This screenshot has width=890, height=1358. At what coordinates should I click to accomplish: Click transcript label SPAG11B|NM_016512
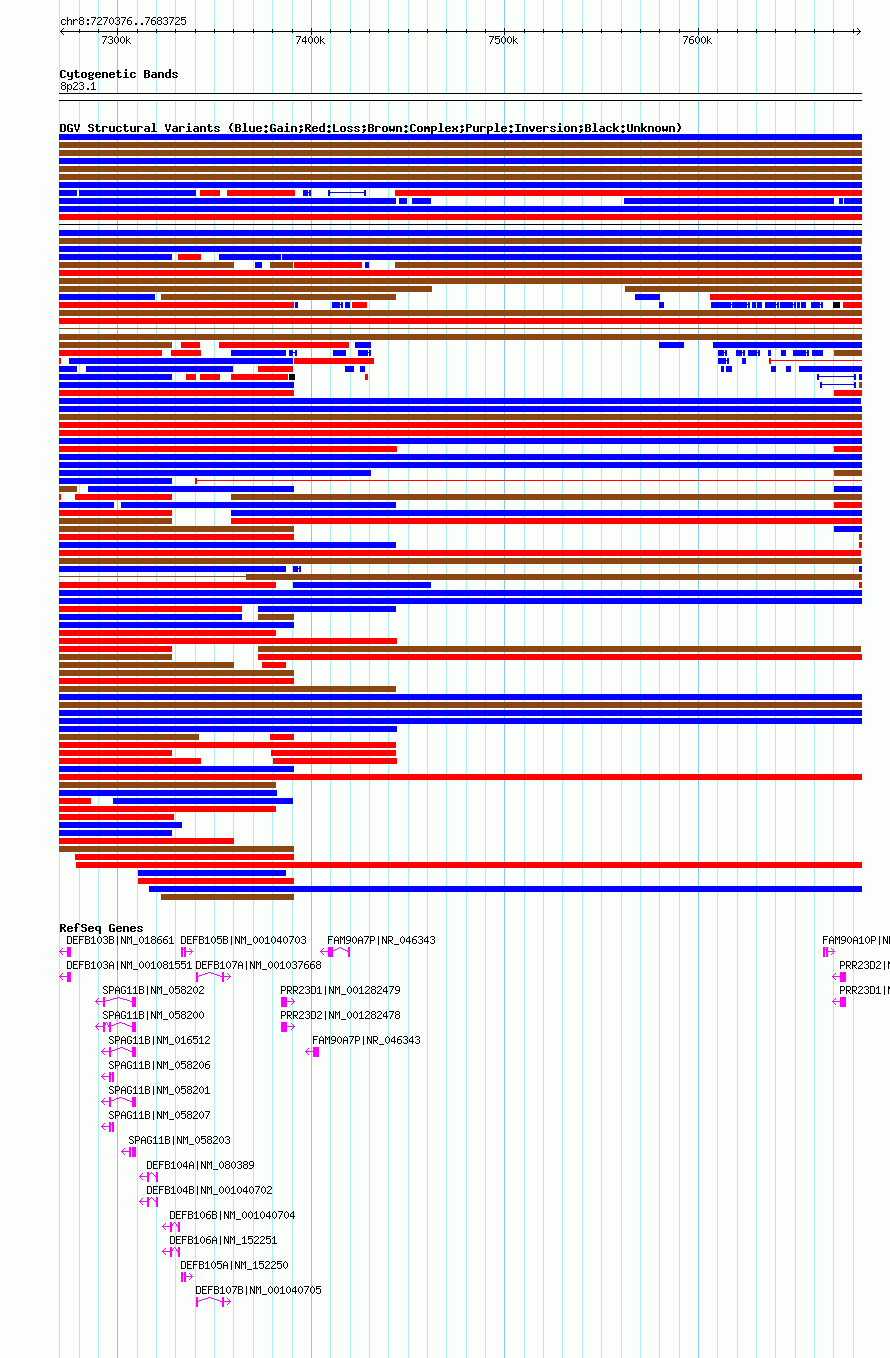[x=159, y=1040]
